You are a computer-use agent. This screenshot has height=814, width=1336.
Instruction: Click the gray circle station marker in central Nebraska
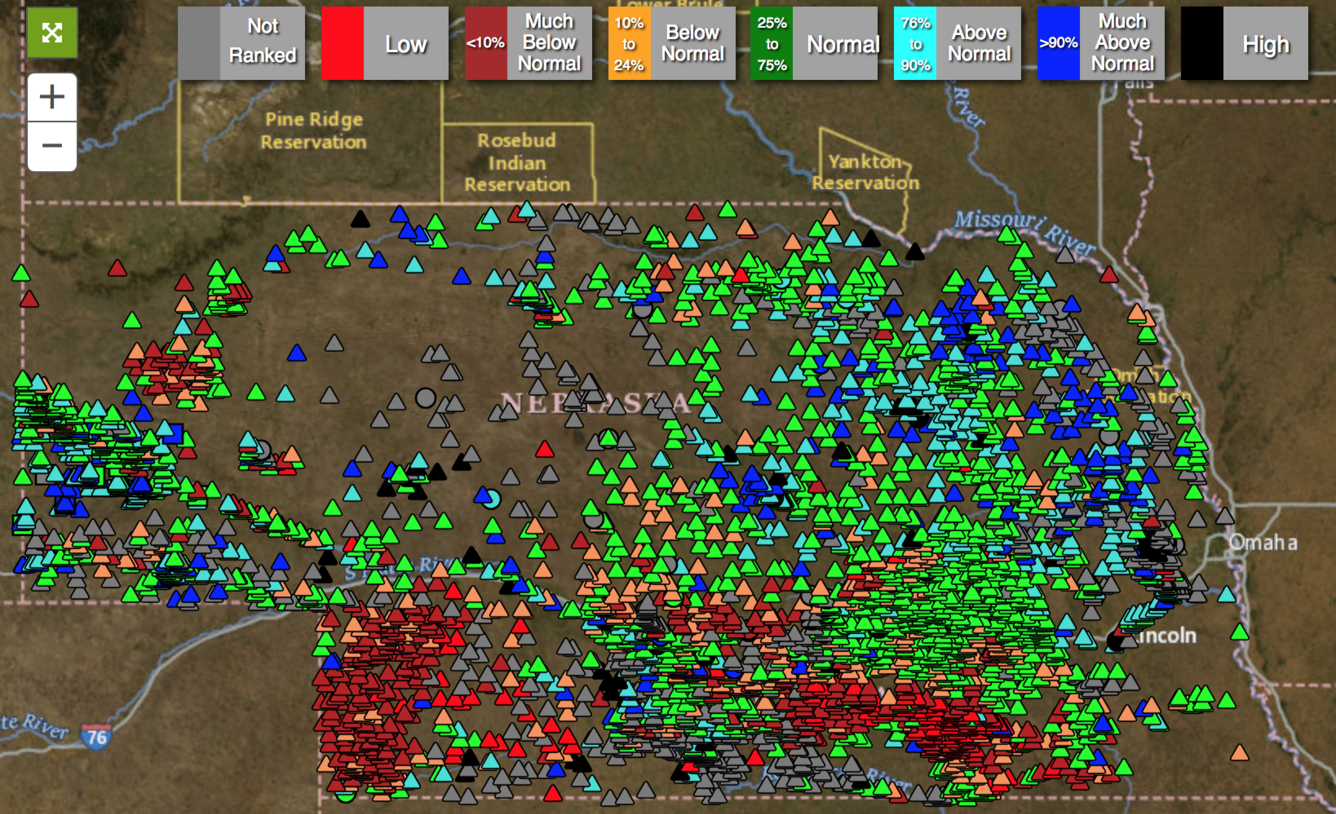point(424,398)
